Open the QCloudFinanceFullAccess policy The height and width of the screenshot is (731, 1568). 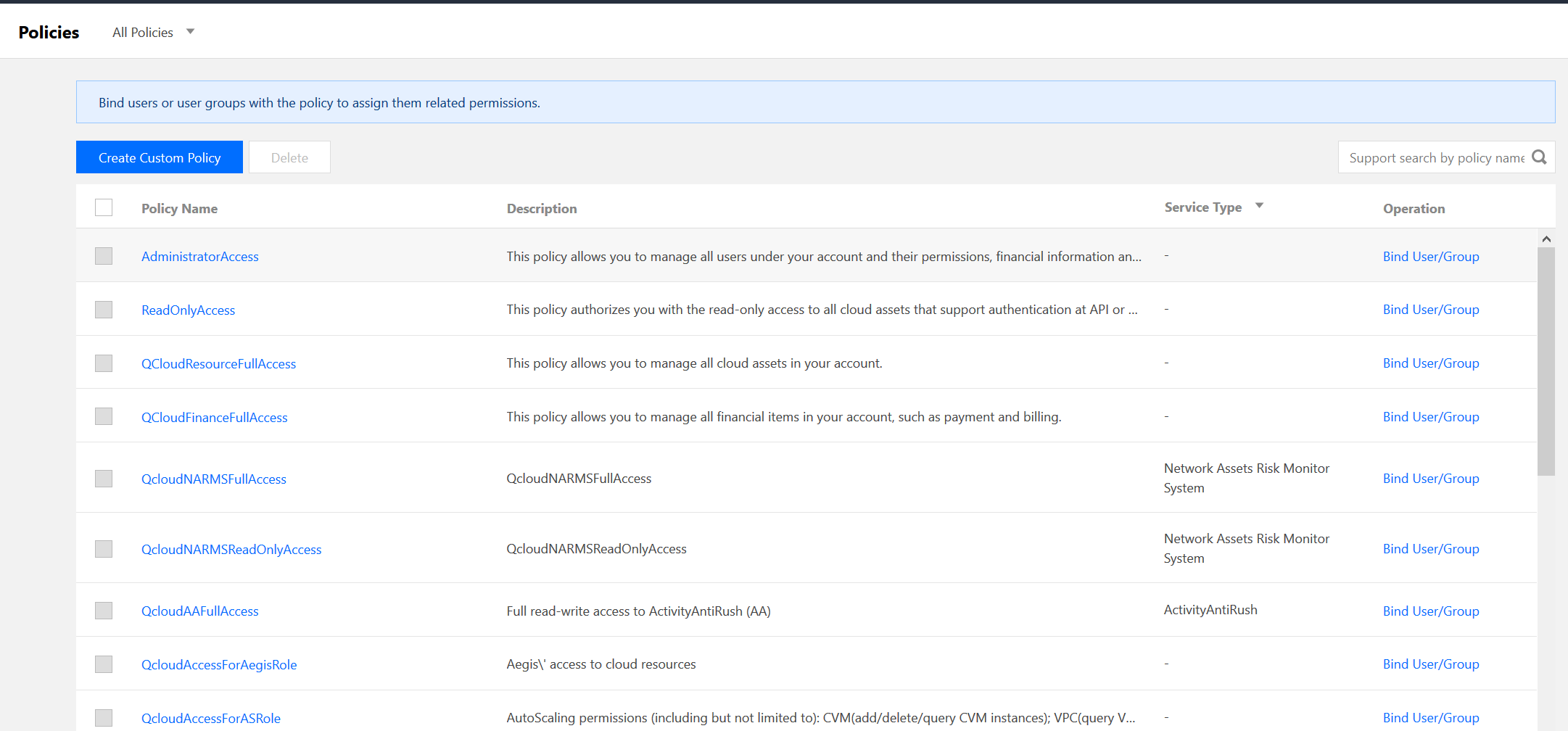coord(214,418)
